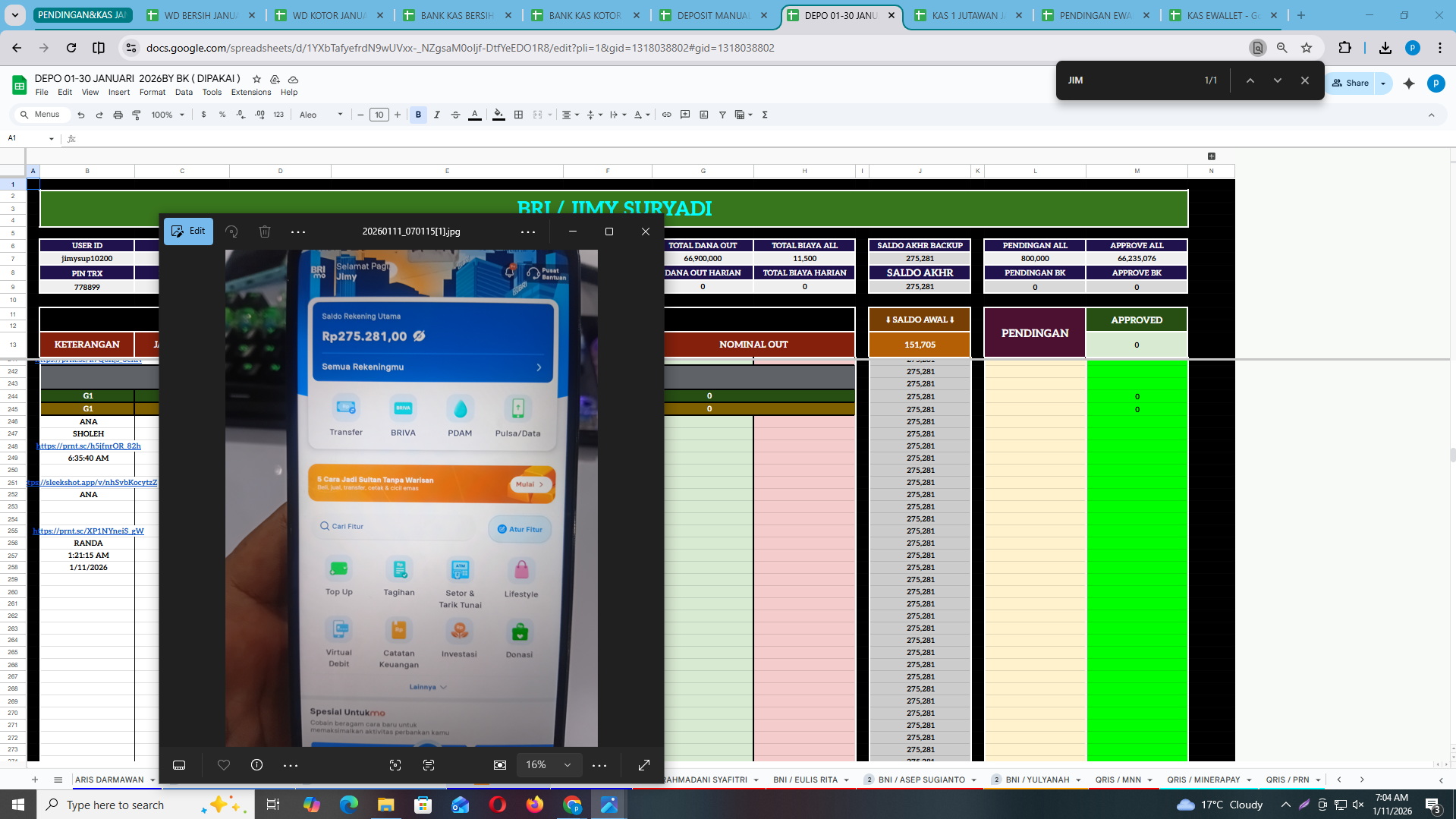1456x819 pixels.
Task: Open the borders tool
Action: 519,115
